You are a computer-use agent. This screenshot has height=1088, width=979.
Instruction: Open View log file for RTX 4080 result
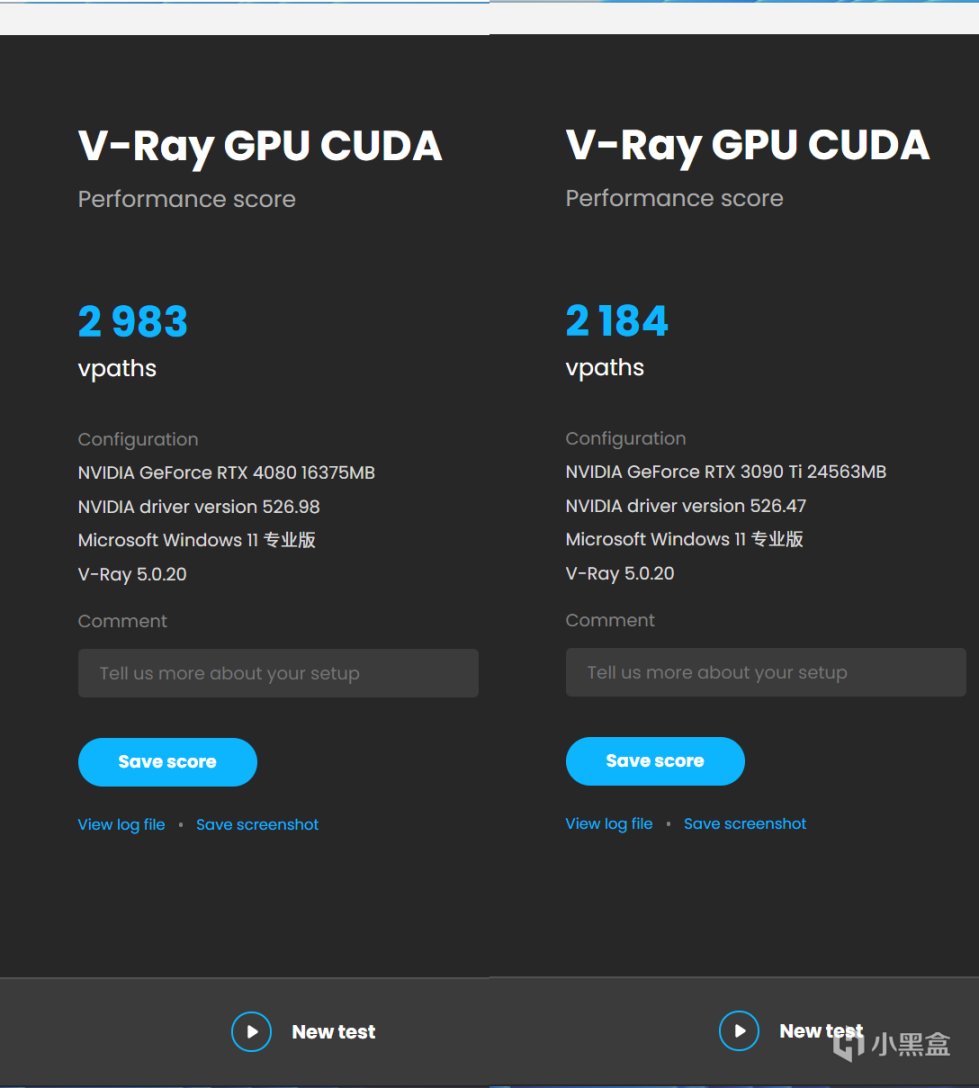point(121,825)
